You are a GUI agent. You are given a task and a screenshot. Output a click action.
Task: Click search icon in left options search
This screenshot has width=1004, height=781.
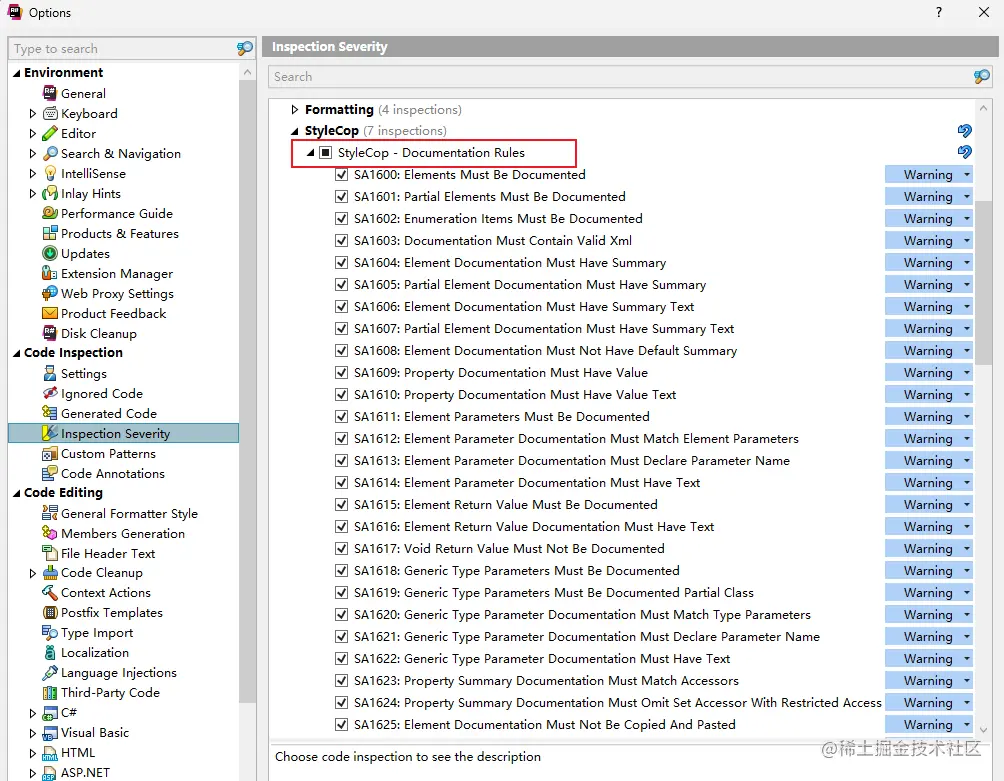click(245, 49)
